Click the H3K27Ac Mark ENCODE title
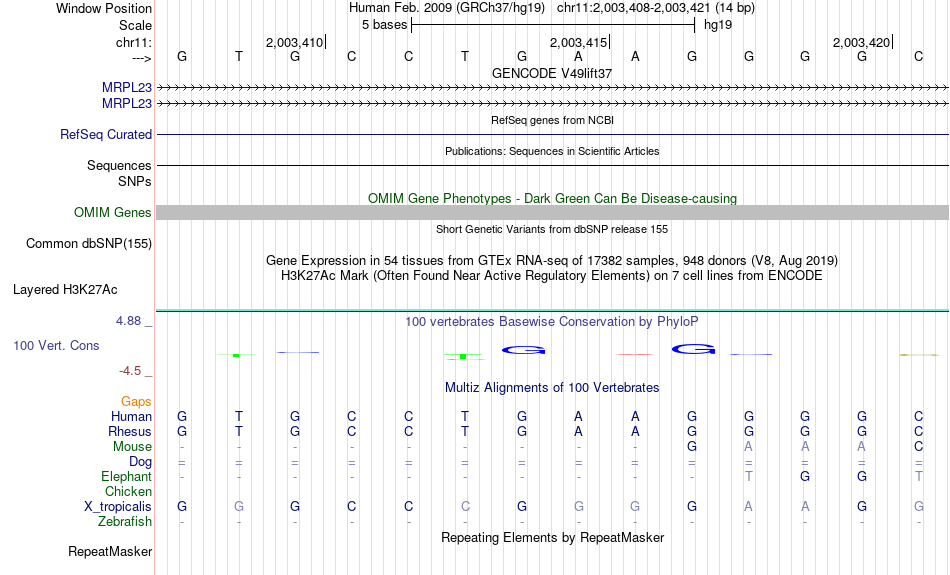The height and width of the screenshot is (575, 950). pos(552,276)
